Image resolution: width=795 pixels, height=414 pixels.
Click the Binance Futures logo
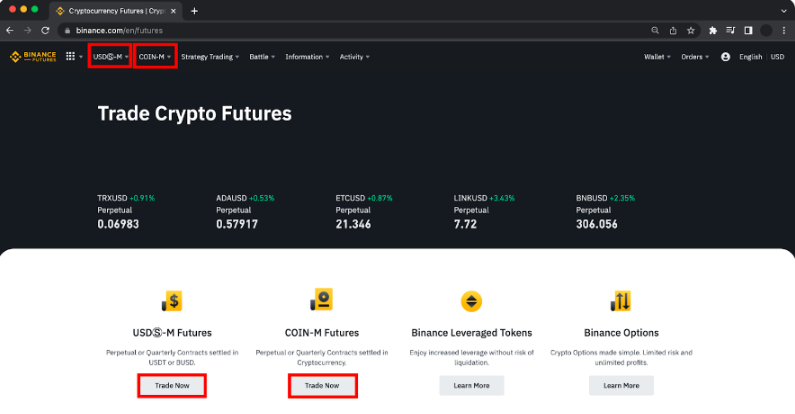tap(33, 57)
